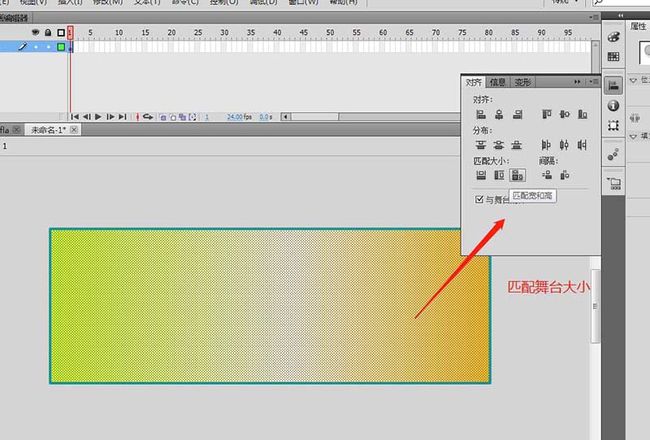Click the align top edge icon
This screenshot has height=440, width=650.
(x=547, y=114)
